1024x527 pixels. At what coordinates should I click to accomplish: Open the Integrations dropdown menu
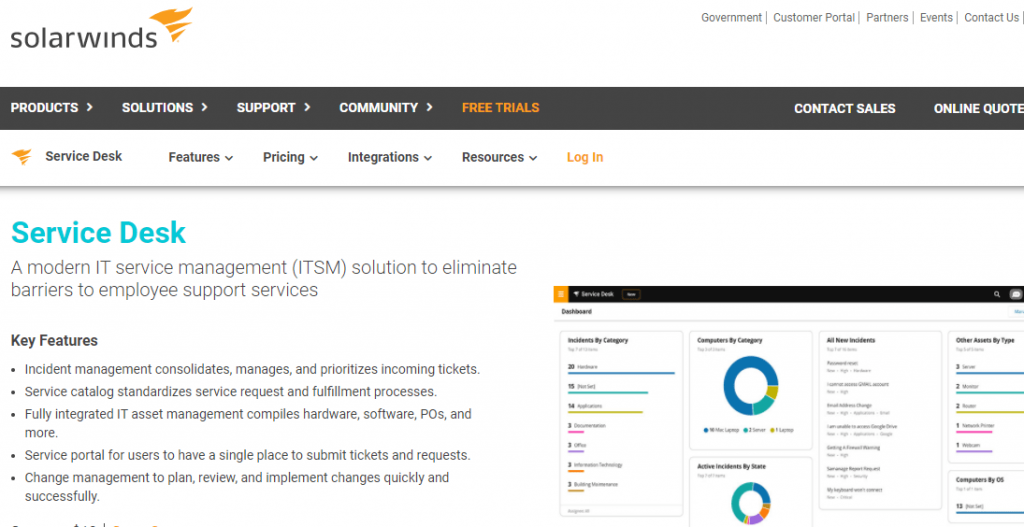(x=390, y=157)
